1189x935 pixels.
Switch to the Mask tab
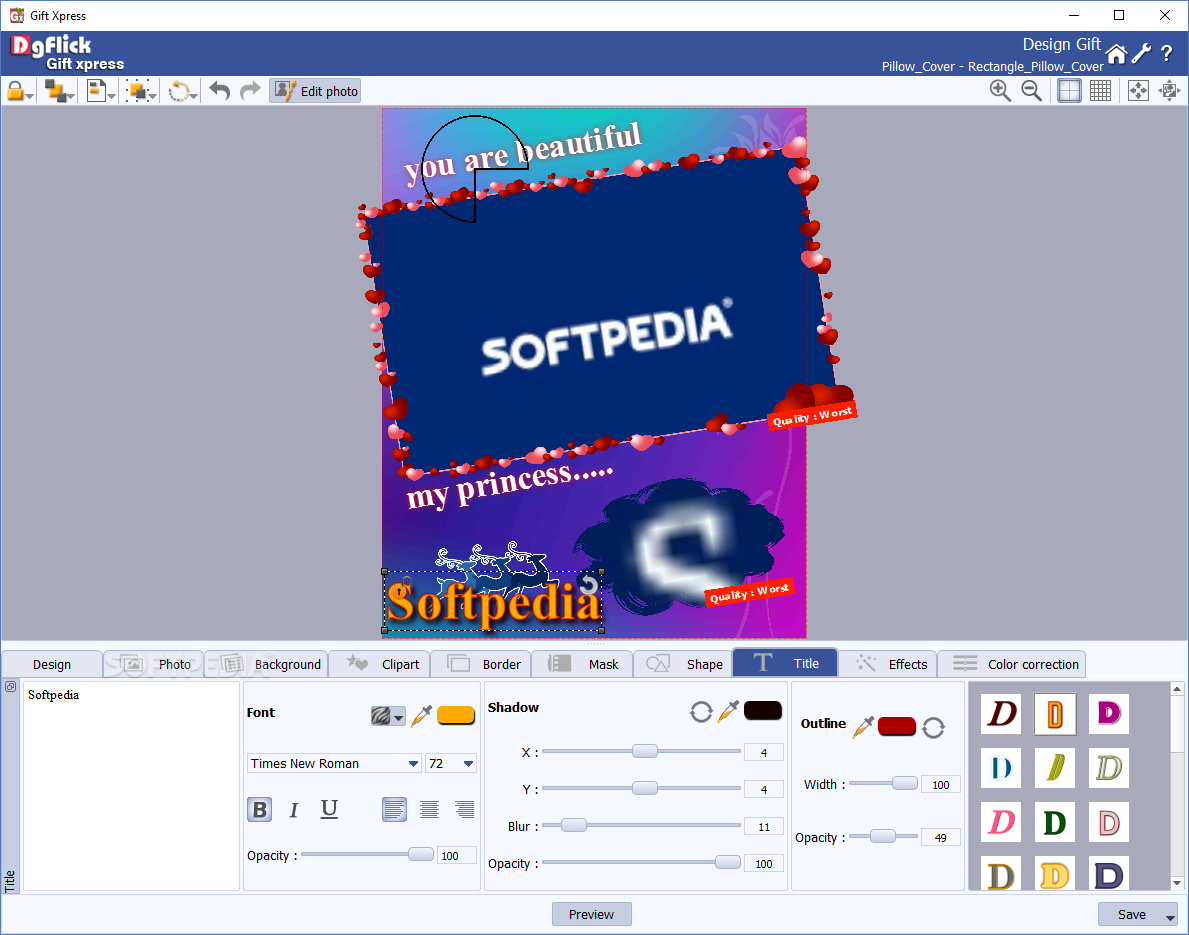582,664
